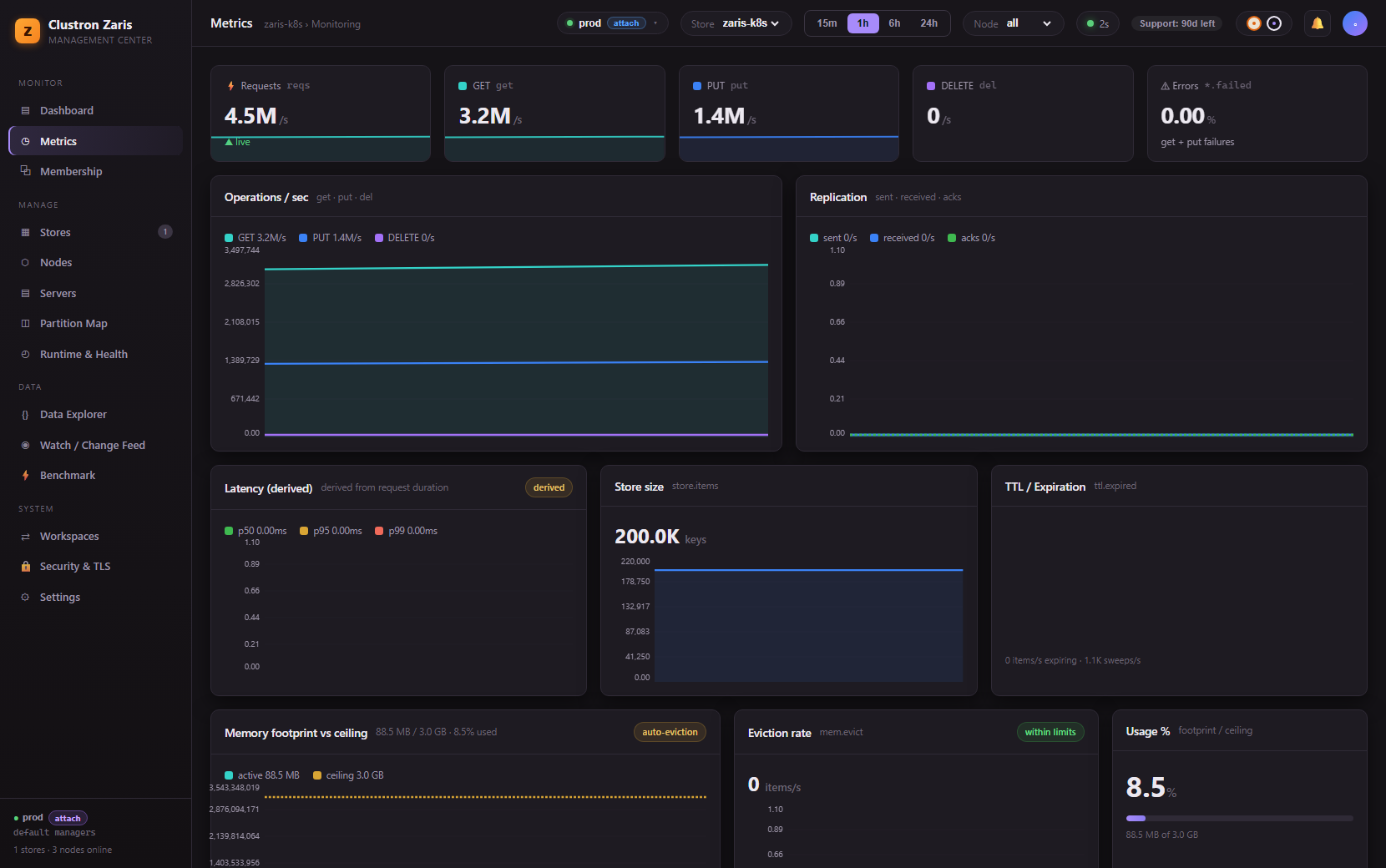Viewport: 1386px width, 868px height.
Task: Open Partition Map icon
Action: (25, 324)
